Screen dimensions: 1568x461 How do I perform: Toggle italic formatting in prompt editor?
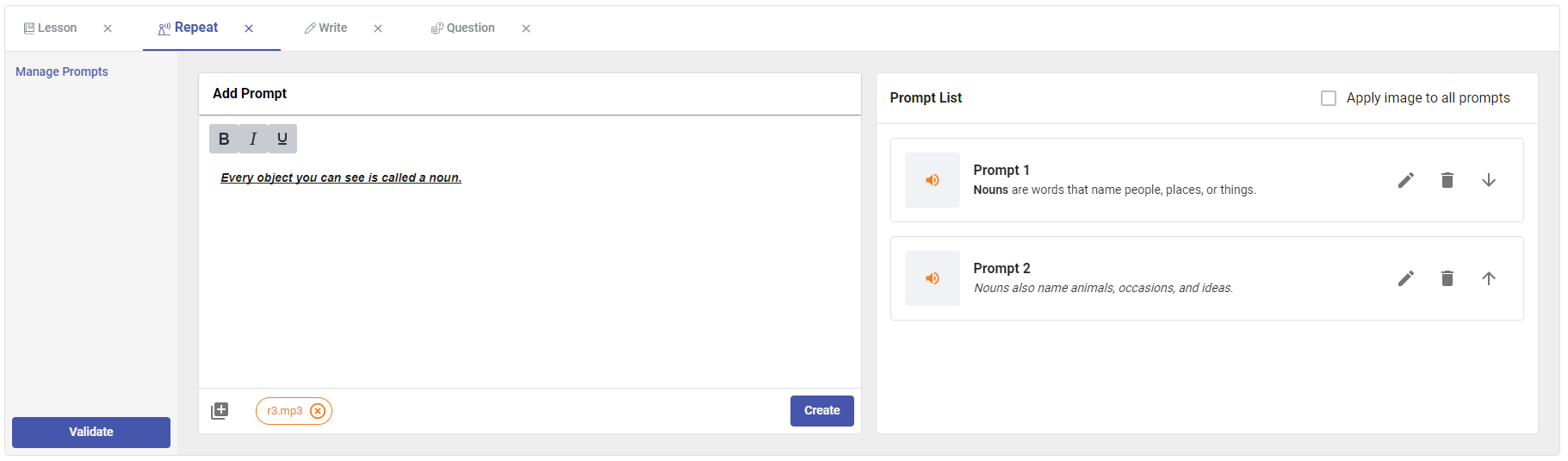(x=253, y=139)
